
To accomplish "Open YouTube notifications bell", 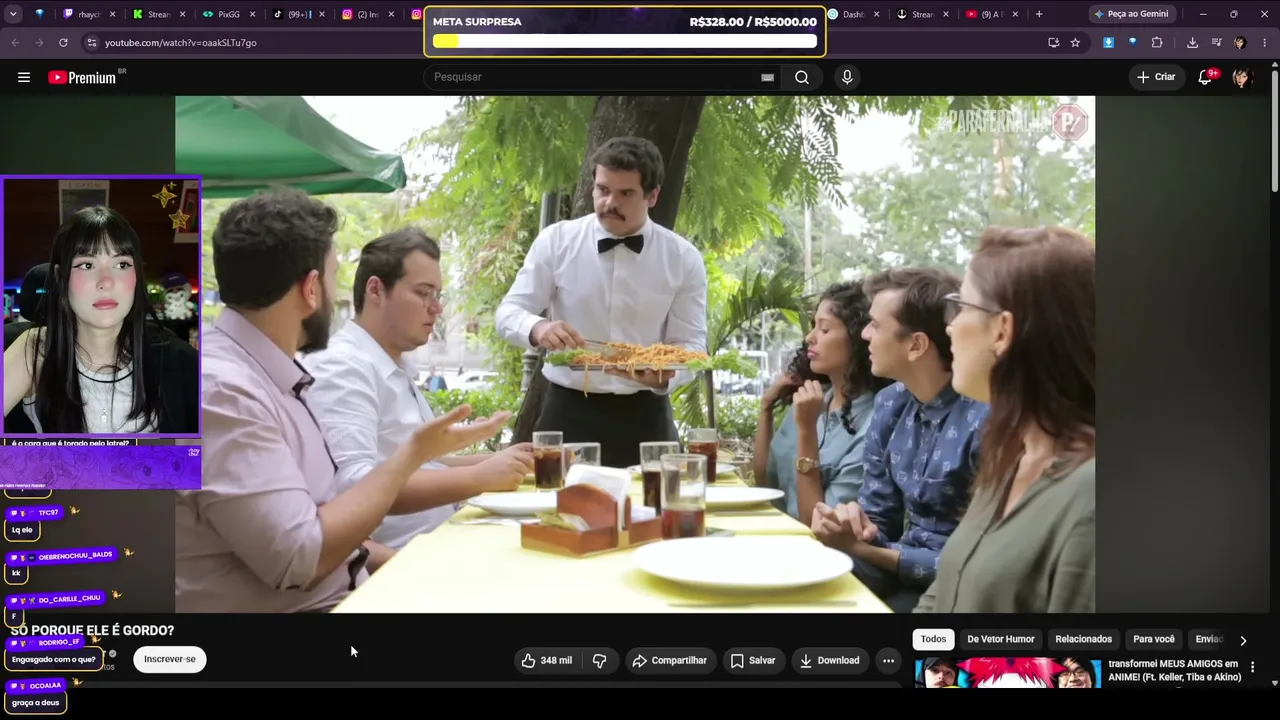I will (1206, 77).
